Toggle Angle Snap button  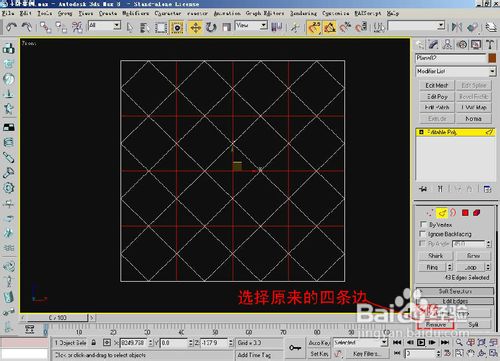pos(330,27)
